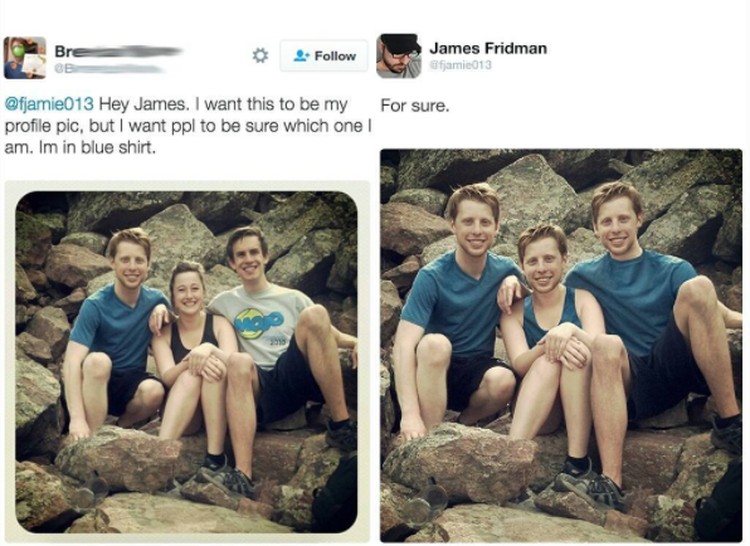Open the @fjamie013 handle under James Fridman

460,65
